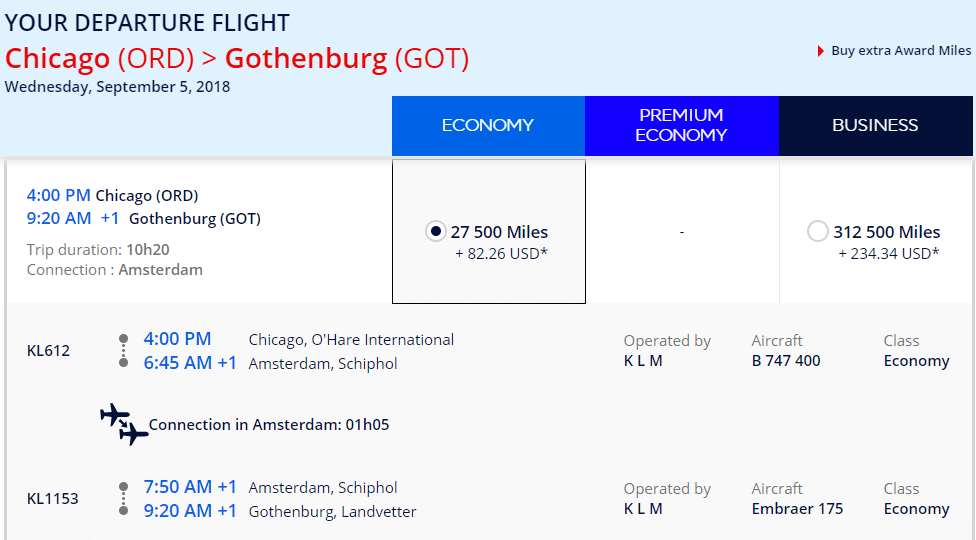Select the 27 500 Miles economy radio button
Viewport: 976px width, 540px height.
[436, 231]
